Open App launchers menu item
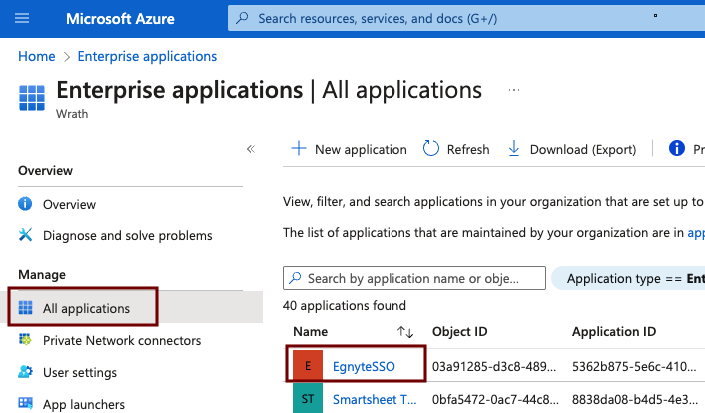The height and width of the screenshot is (413, 705). pos(84,404)
